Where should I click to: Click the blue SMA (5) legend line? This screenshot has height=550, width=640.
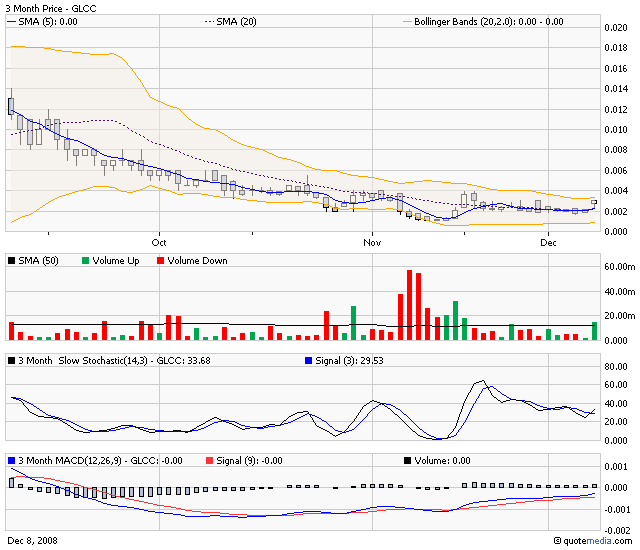tap(11, 20)
